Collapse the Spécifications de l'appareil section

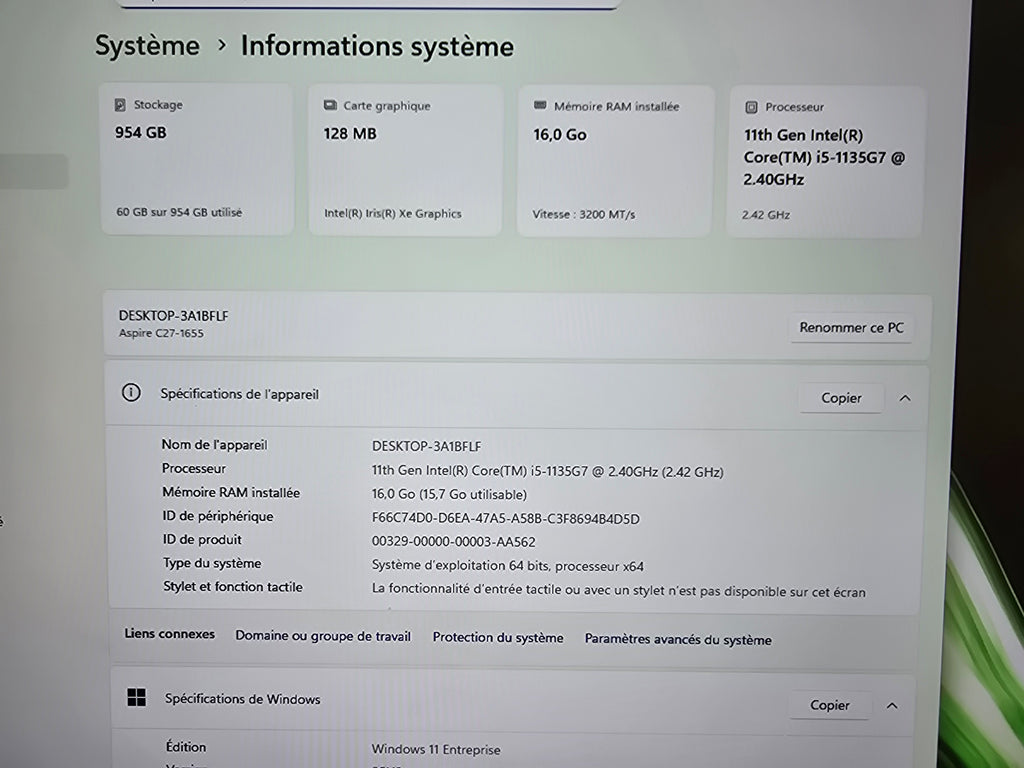coord(905,398)
